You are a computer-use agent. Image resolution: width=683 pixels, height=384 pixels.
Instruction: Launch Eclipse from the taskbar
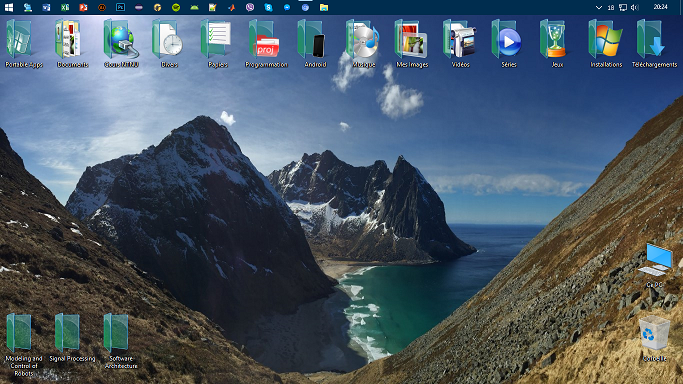tap(139, 7)
